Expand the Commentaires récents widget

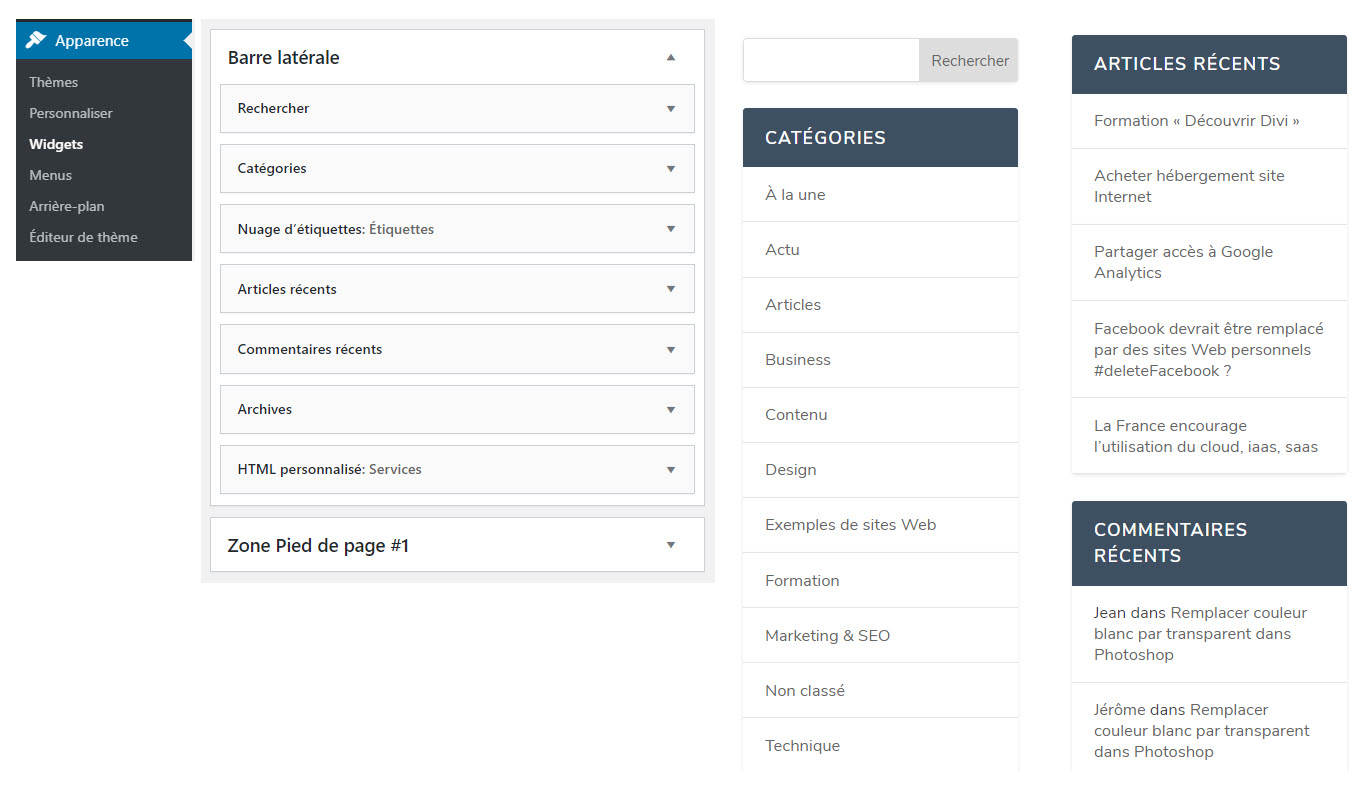tap(671, 349)
